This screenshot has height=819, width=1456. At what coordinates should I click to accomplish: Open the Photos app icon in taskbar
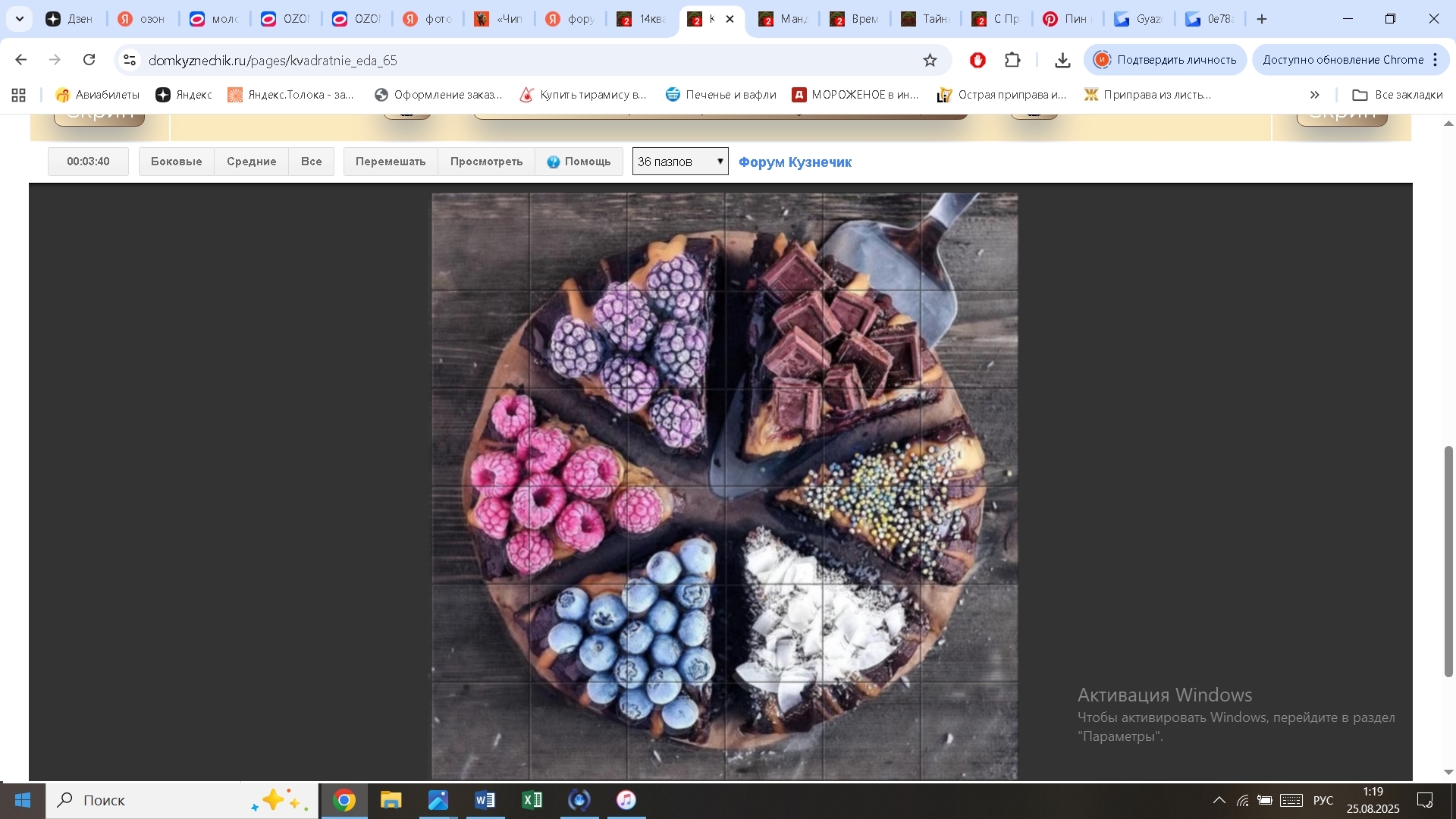pos(438,800)
